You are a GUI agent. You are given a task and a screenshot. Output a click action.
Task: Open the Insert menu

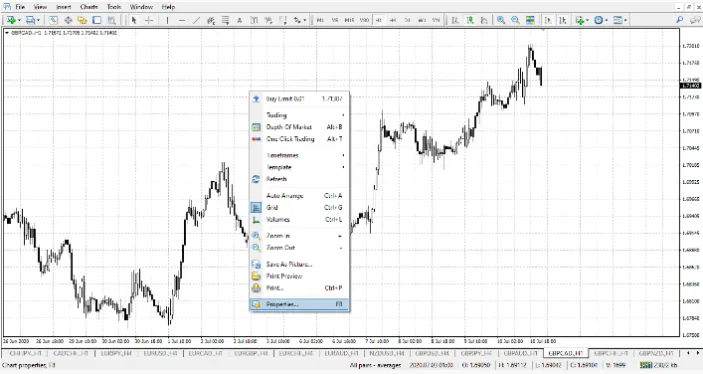point(63,7)
